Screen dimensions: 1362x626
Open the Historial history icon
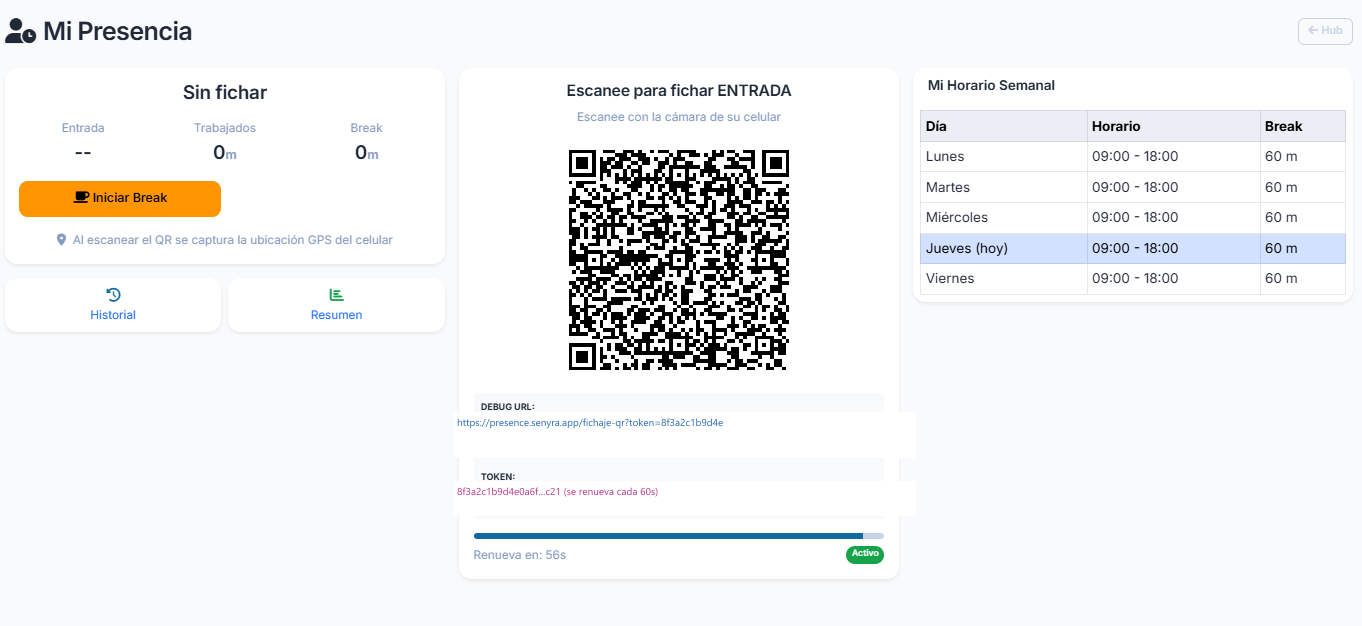point(113,294)
